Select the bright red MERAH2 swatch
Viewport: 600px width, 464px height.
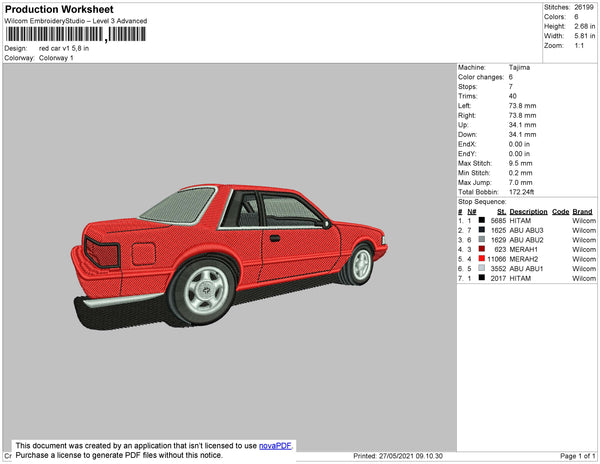482,259
